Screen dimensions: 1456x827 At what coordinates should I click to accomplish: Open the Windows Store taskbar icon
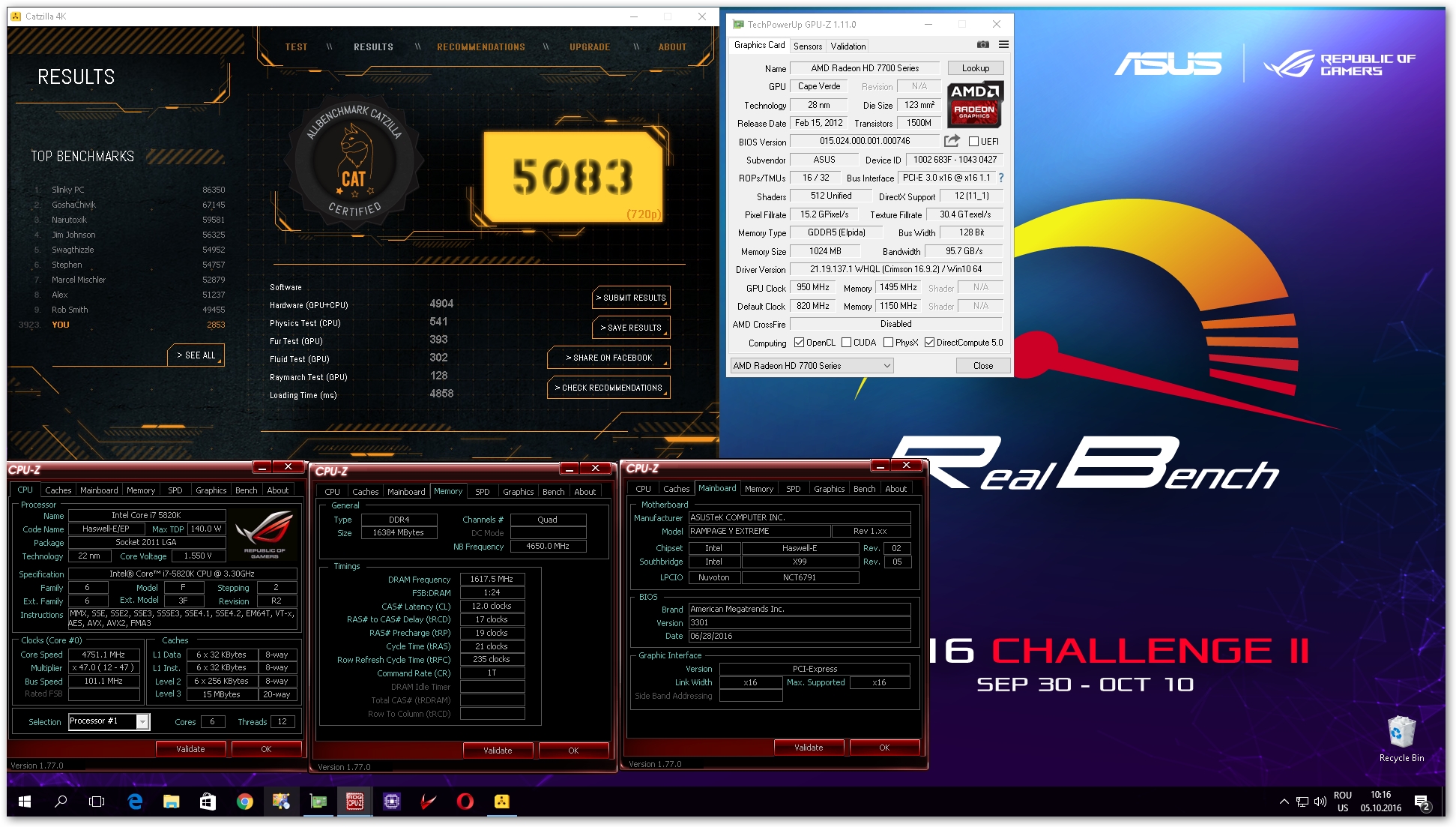pyautogui.click(x=208, y=802)
